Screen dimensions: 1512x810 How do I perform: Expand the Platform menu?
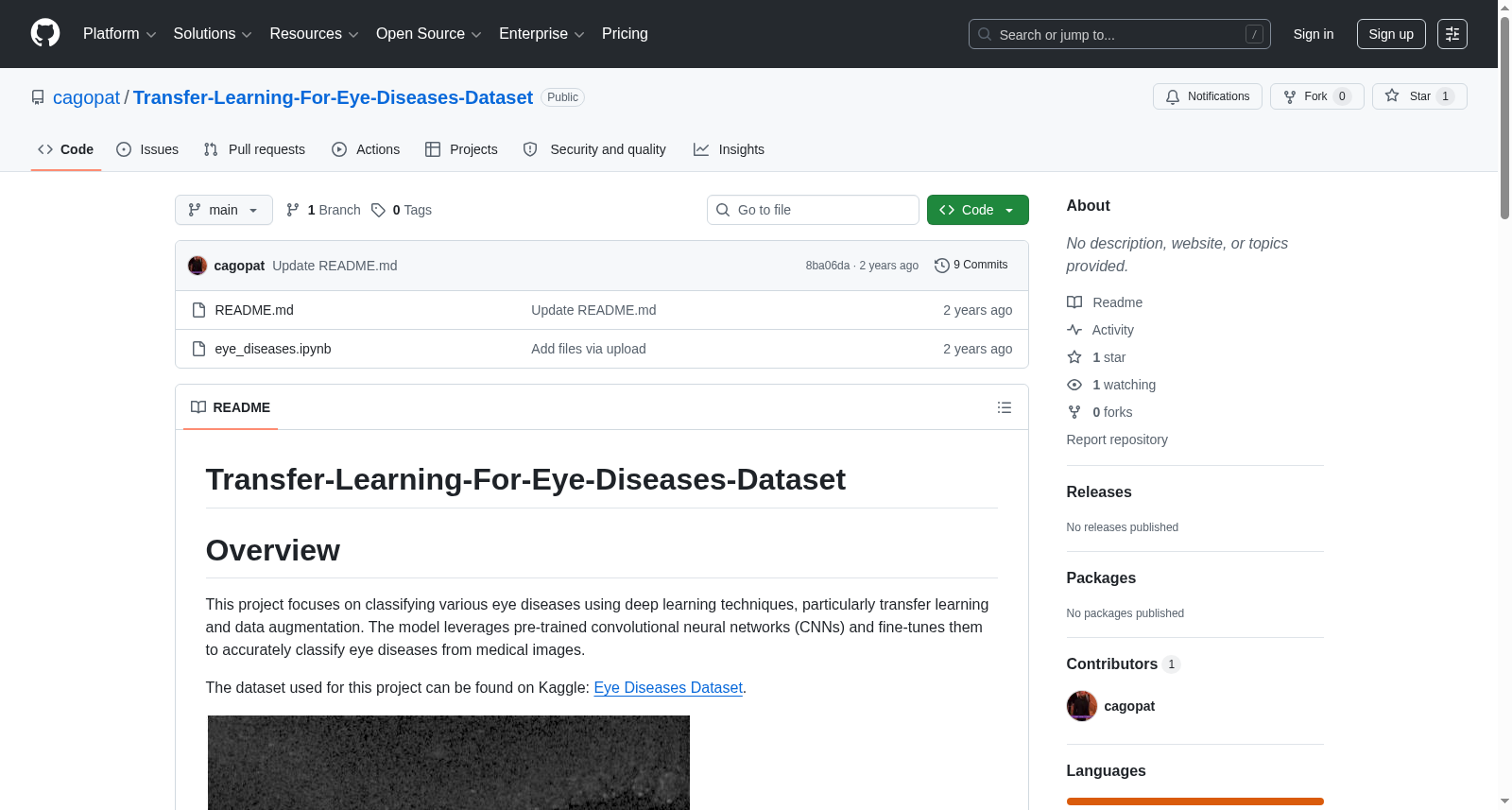point(120,34)
